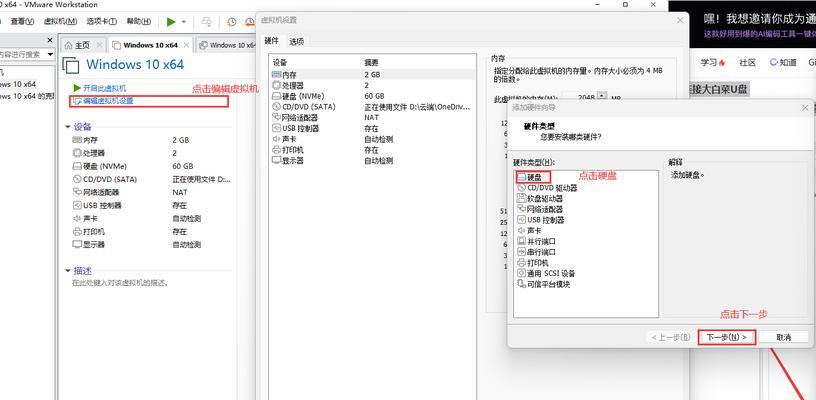Viewport: 816px width, 400px height.
Task: Collapse the 描述 section triangle
Action: 67,270
